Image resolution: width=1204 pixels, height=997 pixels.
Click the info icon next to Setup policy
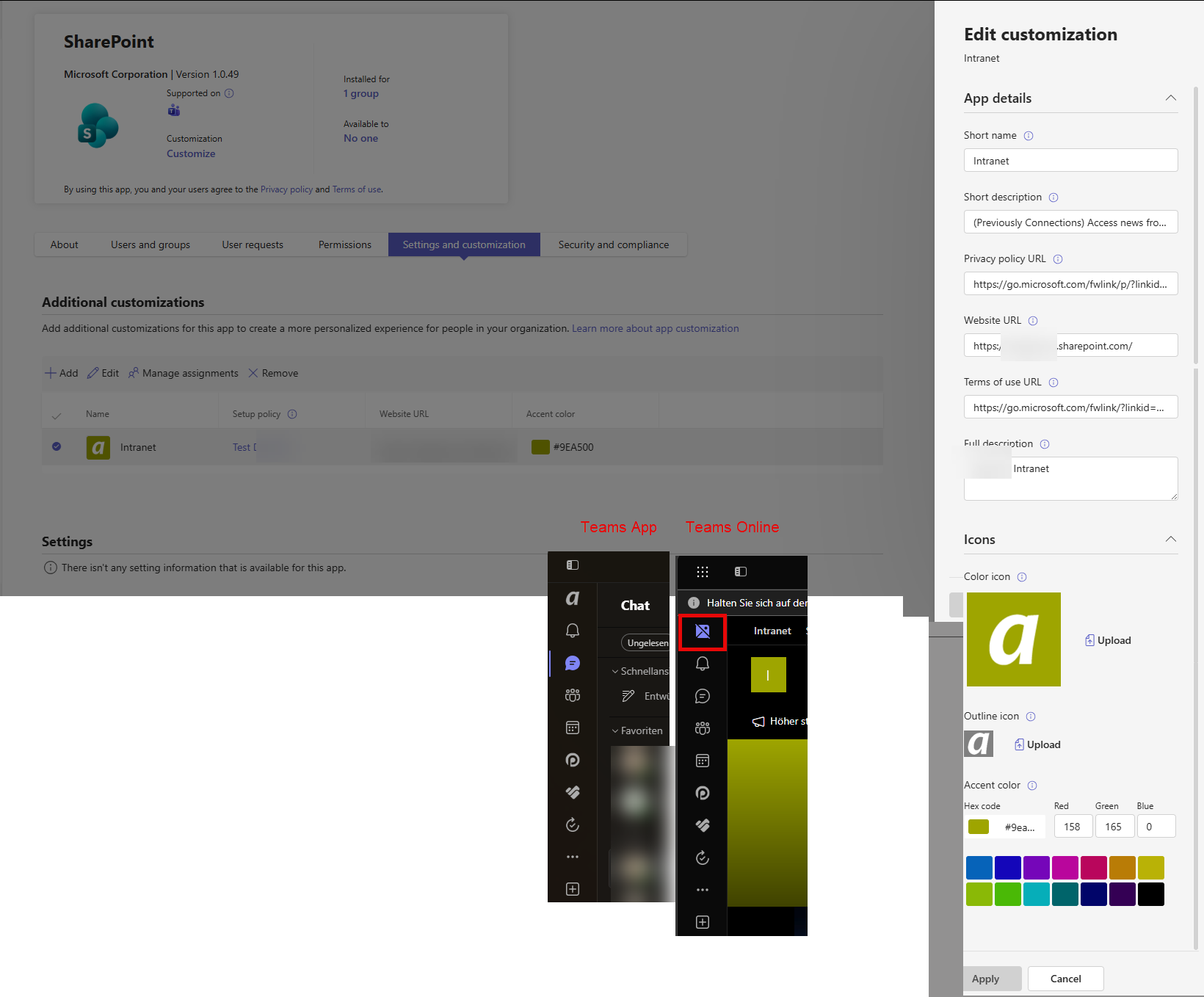(292, 414)
